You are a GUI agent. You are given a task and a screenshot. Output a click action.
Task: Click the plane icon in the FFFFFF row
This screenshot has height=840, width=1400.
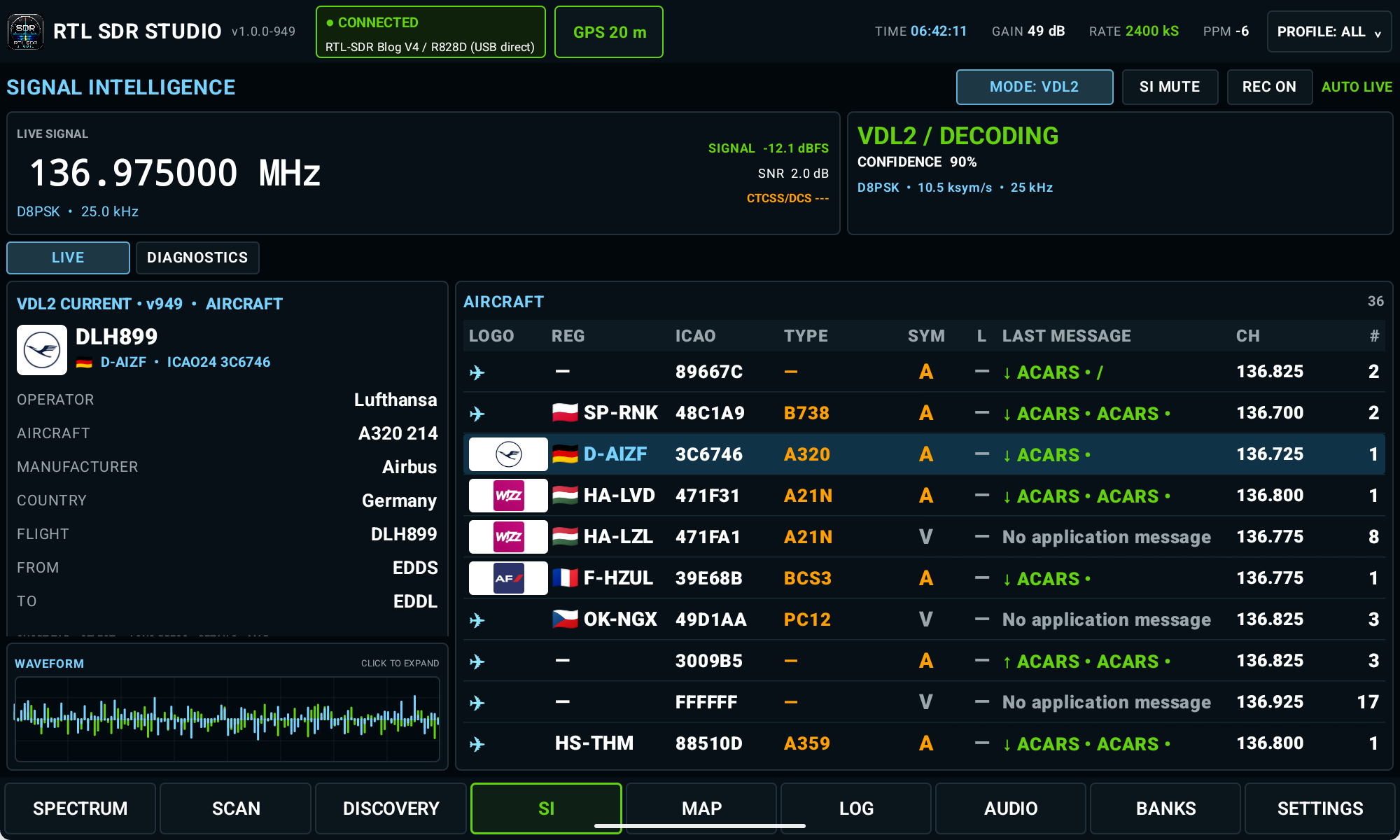pyautogui.click(x=477, y=703)
